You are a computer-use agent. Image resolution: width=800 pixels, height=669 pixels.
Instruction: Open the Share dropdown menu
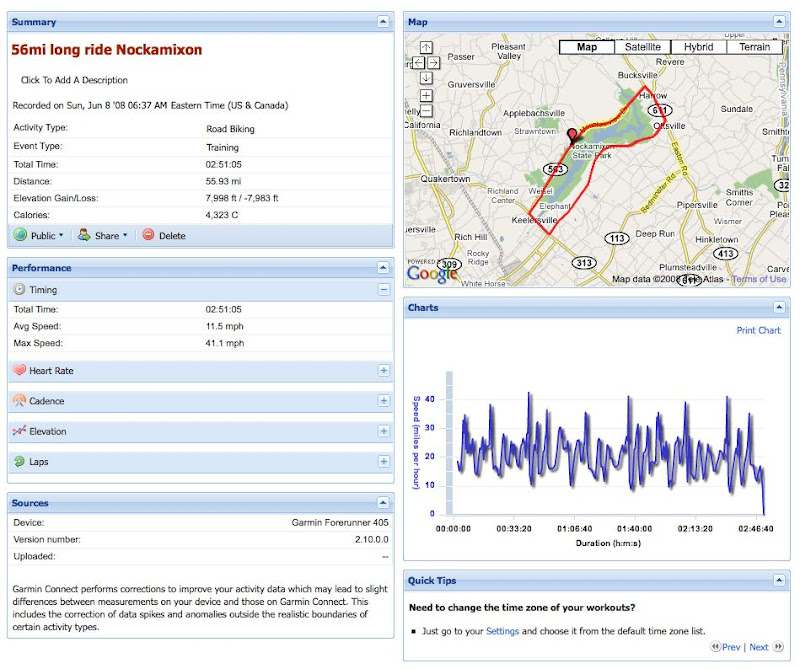point(103,236)
